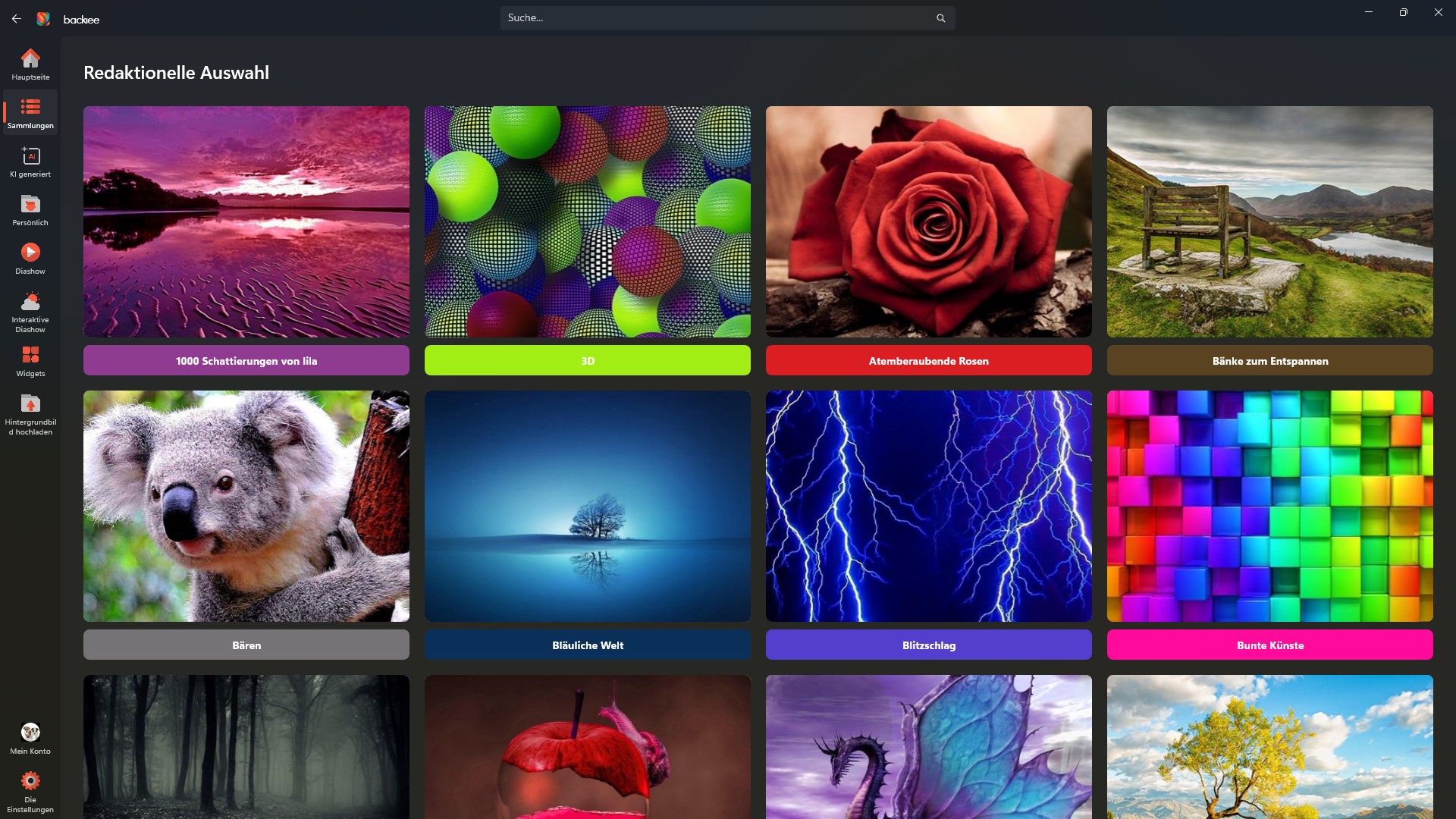Image resolution: width=1456 pixels, height=819 pixels.
Task: Open the blue tree reflection thumbnail
Action: 588,506
